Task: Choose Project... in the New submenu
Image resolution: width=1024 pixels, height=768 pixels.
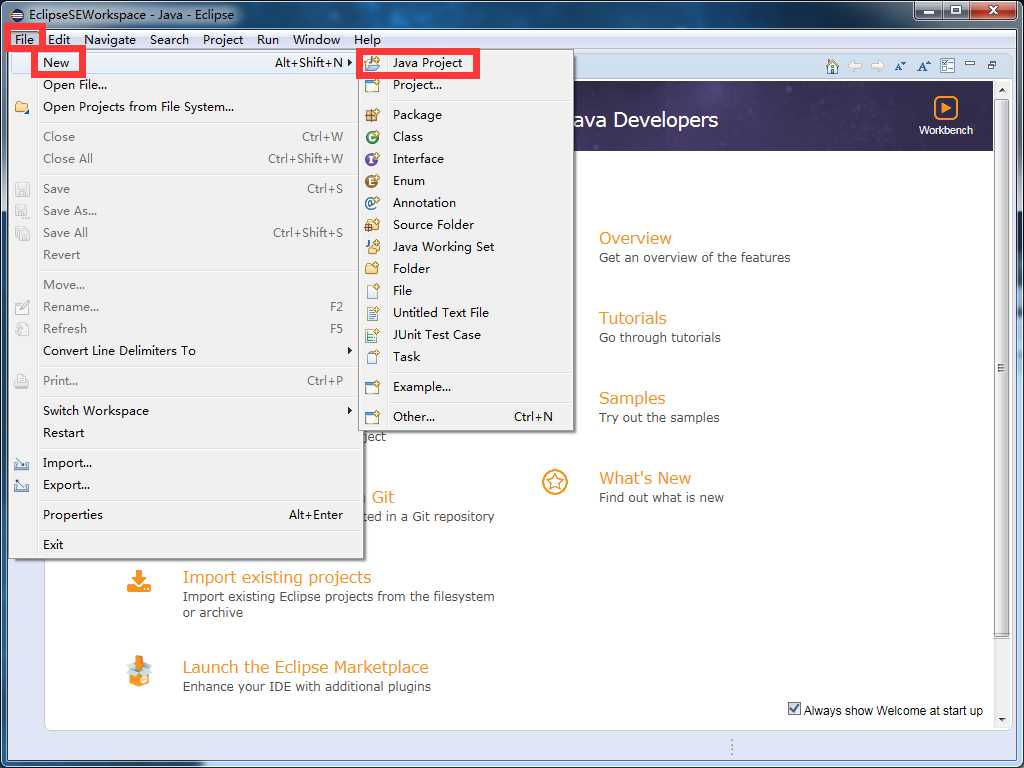Action: [466, 85]
